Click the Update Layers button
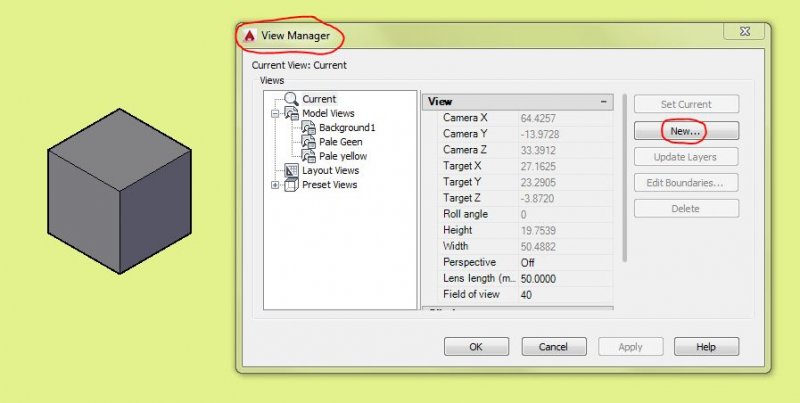Viewport: 800px width, 403px height. [686, 157]
